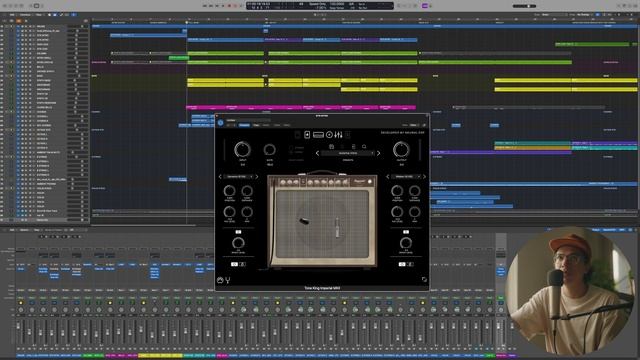Click the import preset icon above preset name
The image size is (640, 360).
coord(353,146)
